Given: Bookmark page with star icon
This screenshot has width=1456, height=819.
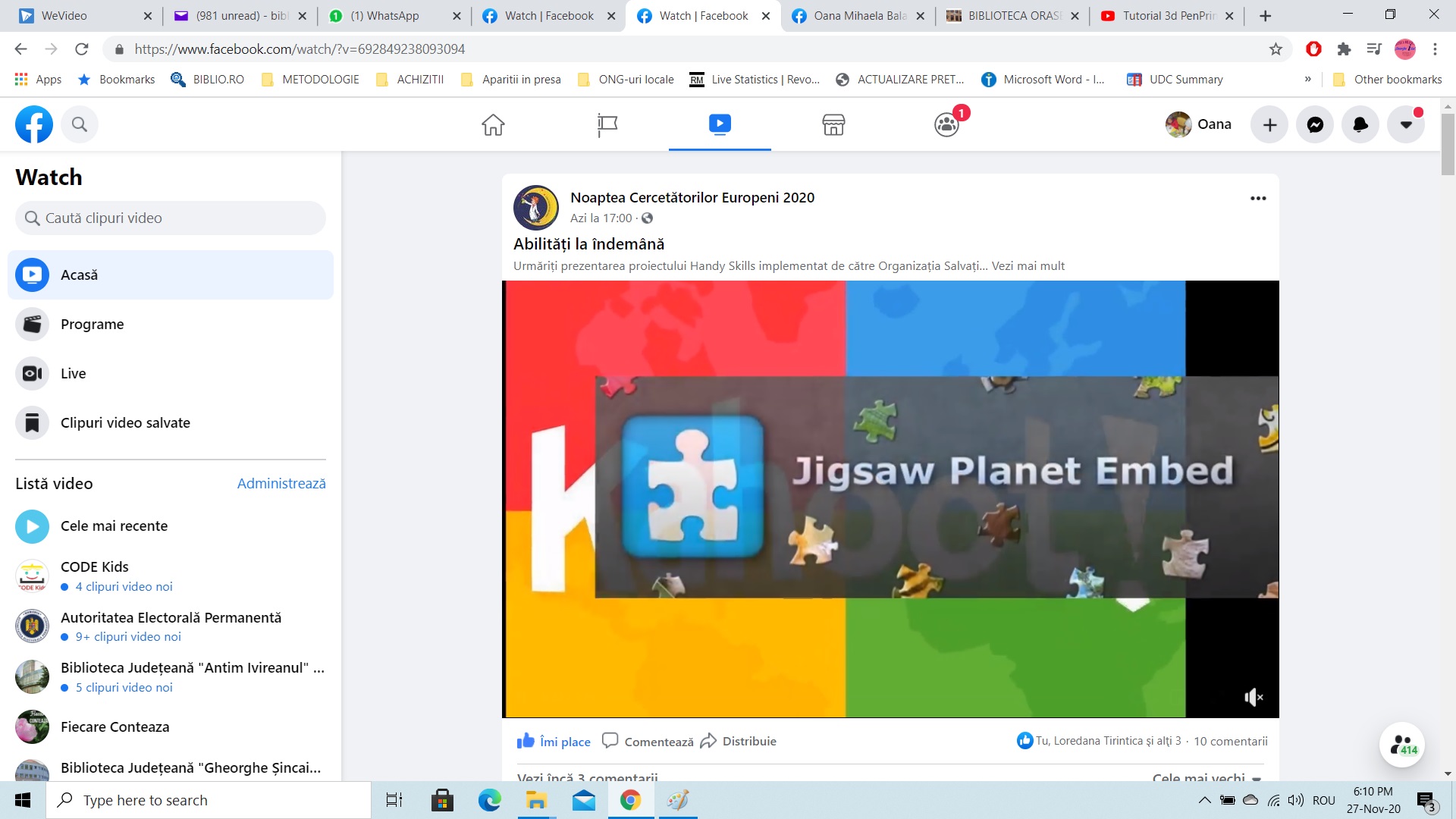Looking at the screenshot, I should point(1276,49).
